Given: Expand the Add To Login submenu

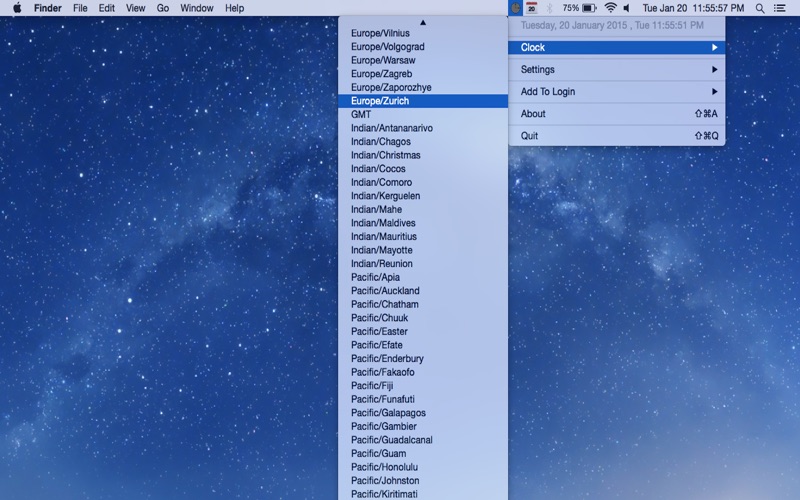Looking at the screenshot, I should [x=617, y=92].
